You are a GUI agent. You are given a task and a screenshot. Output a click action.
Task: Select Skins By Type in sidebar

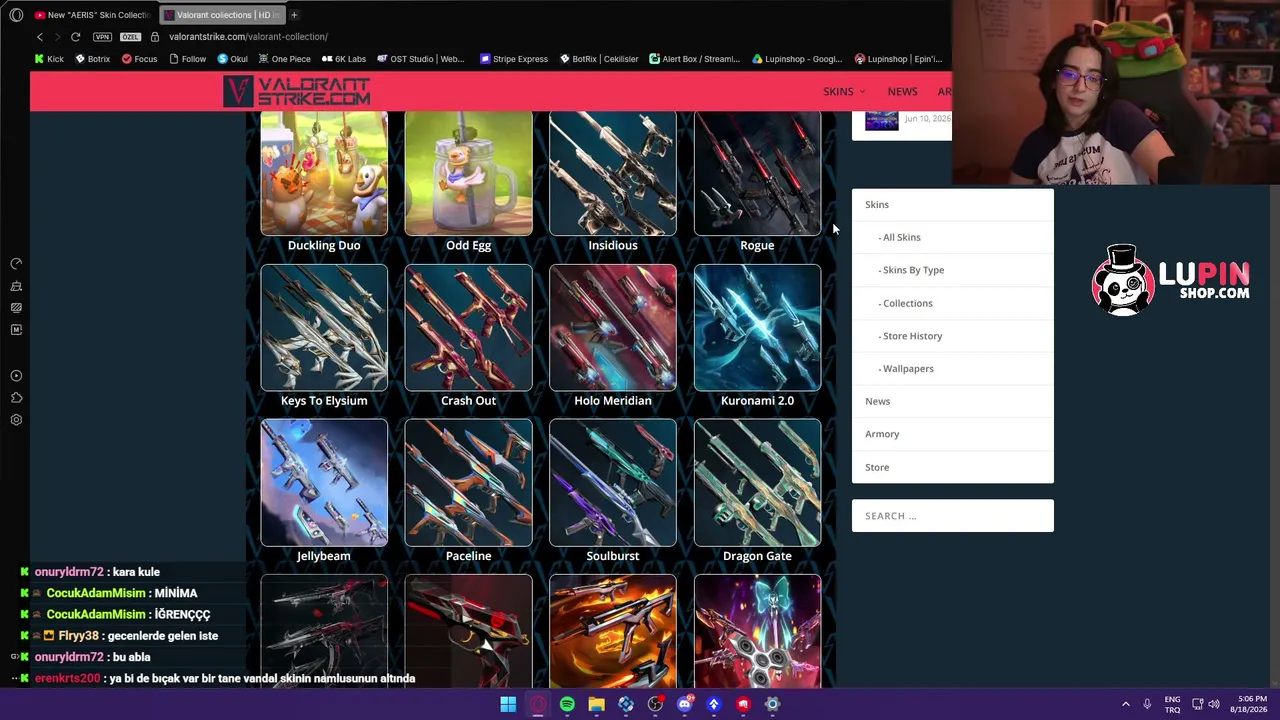[x=911, y=270]
